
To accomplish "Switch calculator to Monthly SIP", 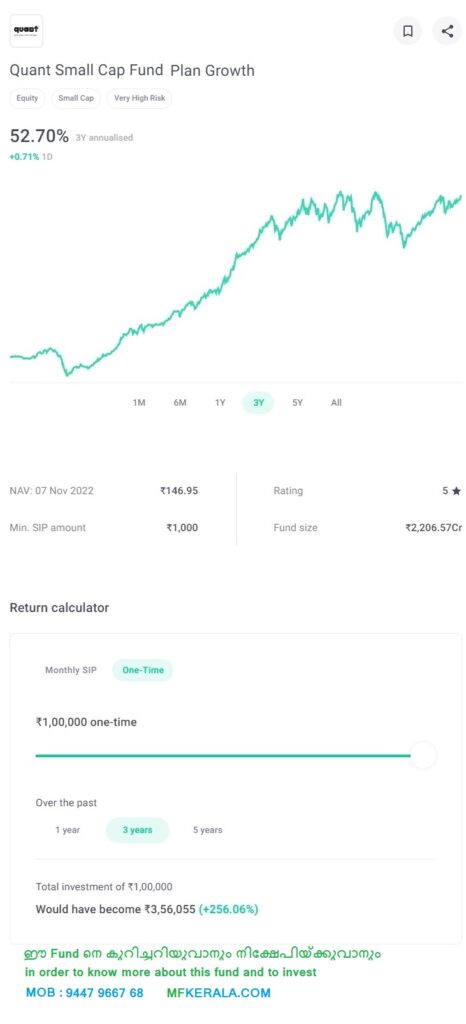I will pos(70,670).
